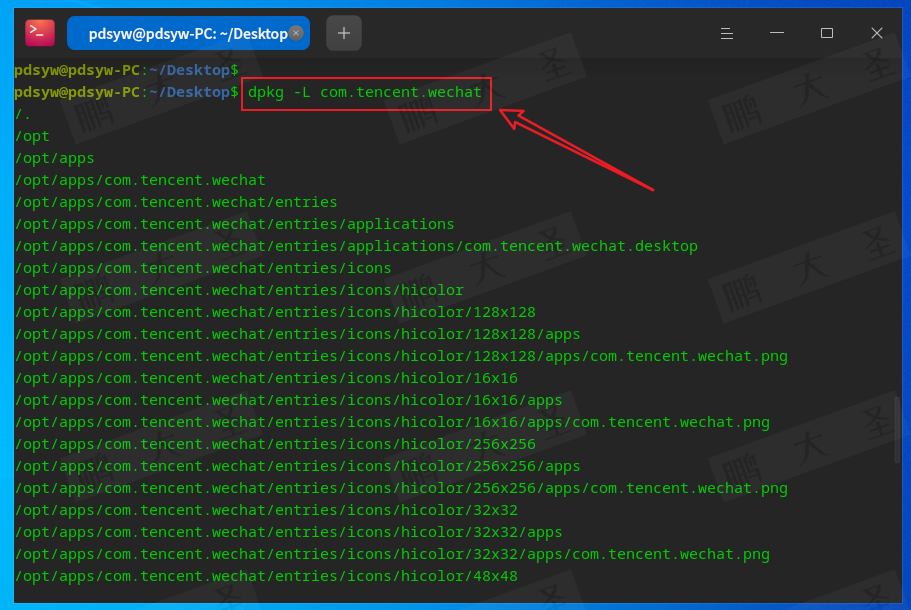Click the '/opt/apps/com.tencent.wechat' line
This screenshot has height=610, width=911.
pos(140,181)
